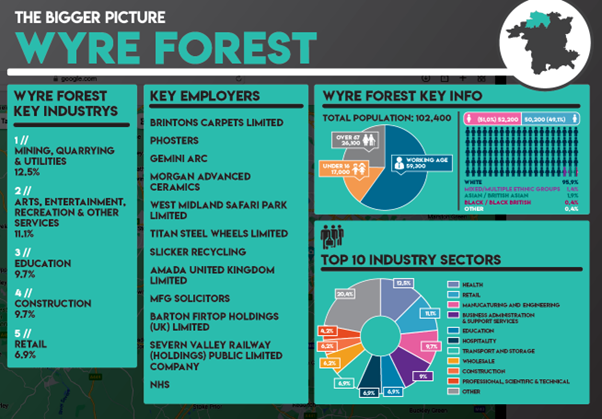Select the elderly couple icon in the Over 67 callout

(370, 140)
